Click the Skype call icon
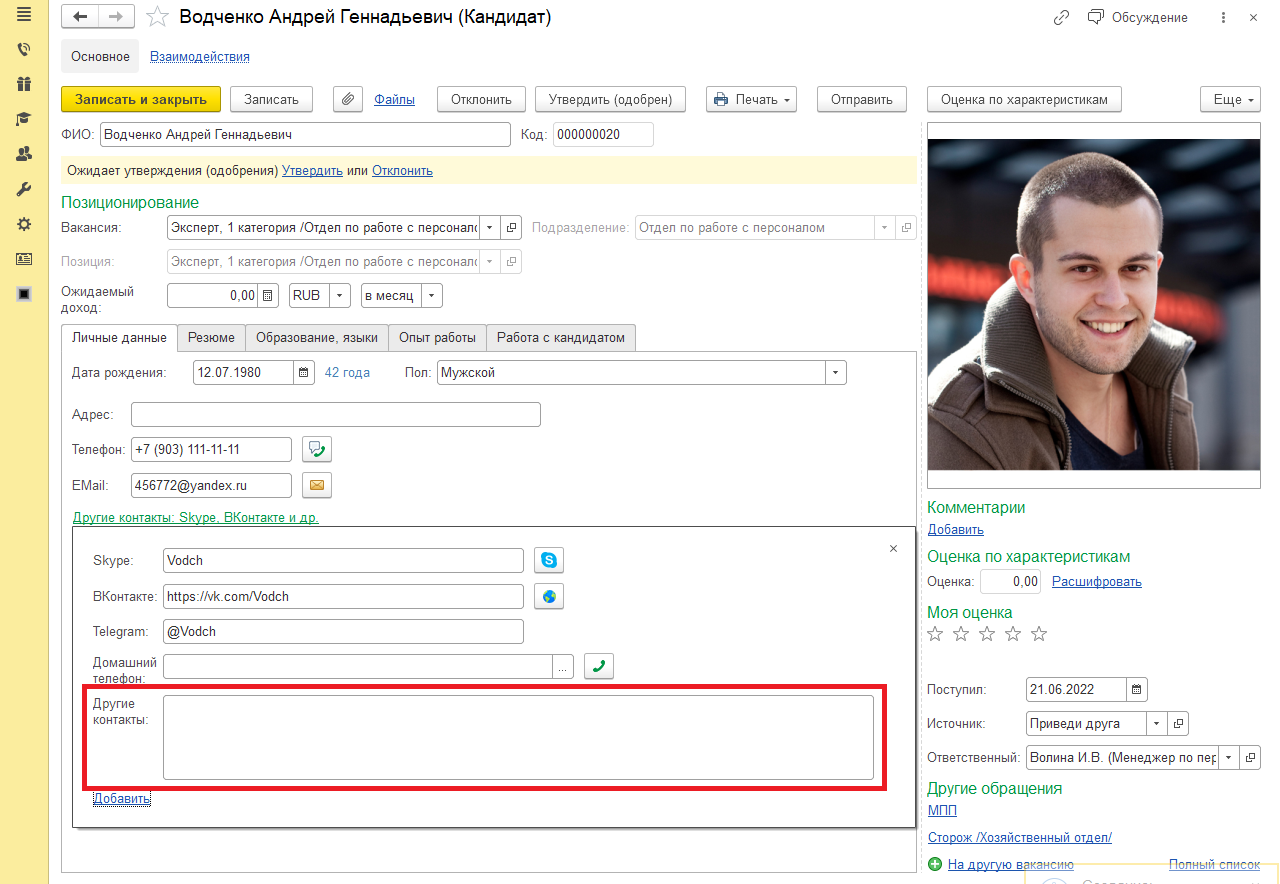 click(549, 560)
